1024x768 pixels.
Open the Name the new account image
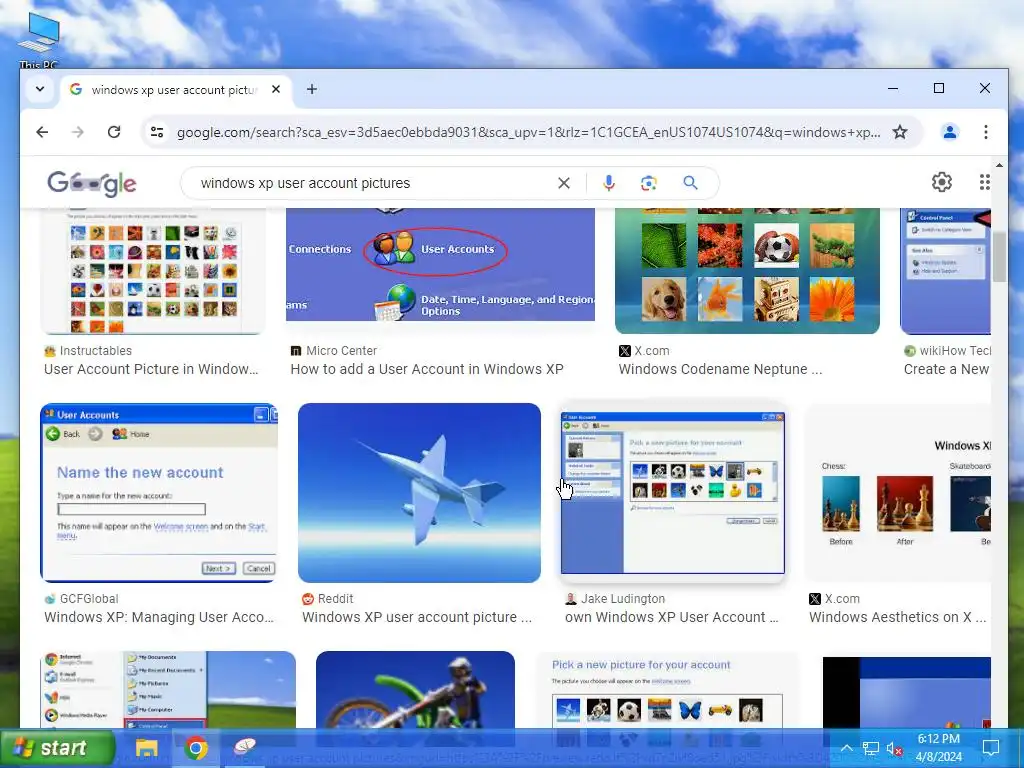[159, 492]
